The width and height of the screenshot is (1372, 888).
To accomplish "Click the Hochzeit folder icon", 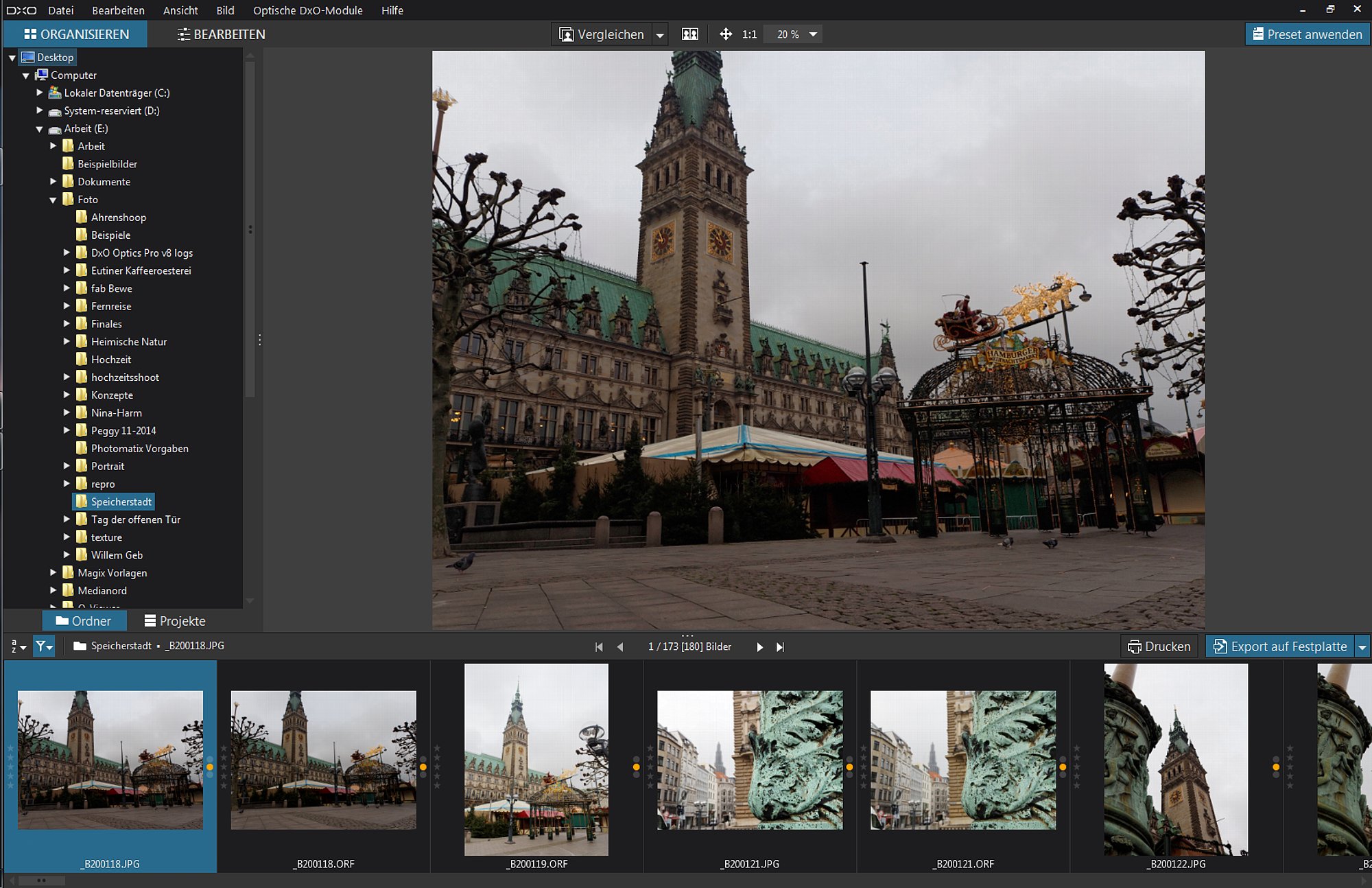I will 82,359.
